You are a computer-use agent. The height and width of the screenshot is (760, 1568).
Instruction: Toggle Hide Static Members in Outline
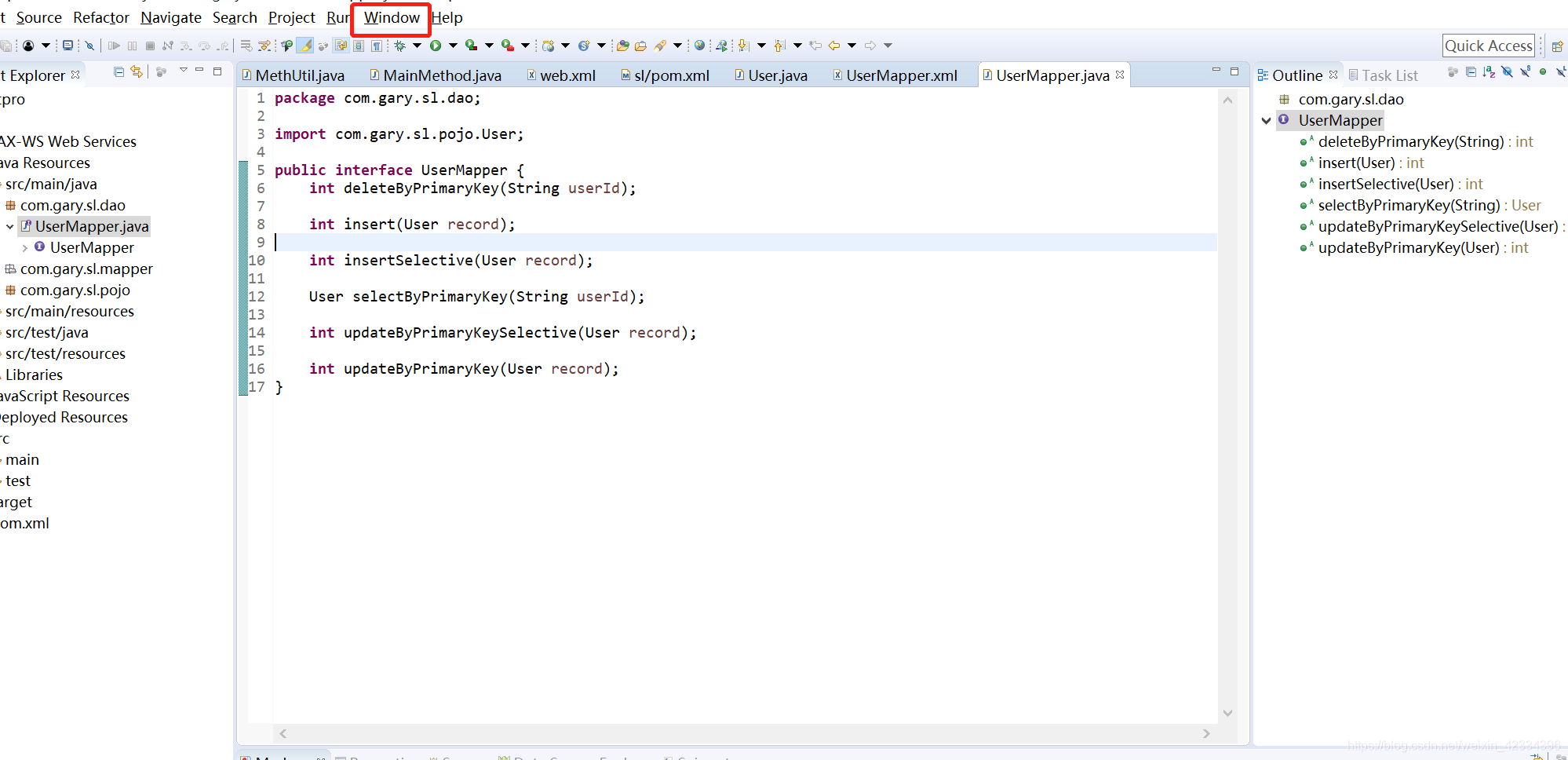tap(1526, 72)
